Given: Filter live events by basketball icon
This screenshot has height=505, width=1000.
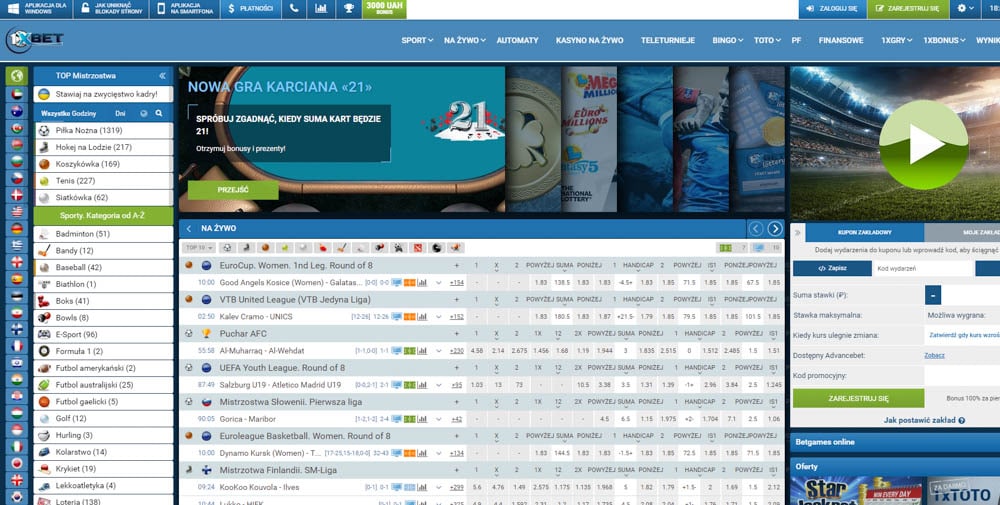Looking at the screenshot, I should click(x=265, y=247).
